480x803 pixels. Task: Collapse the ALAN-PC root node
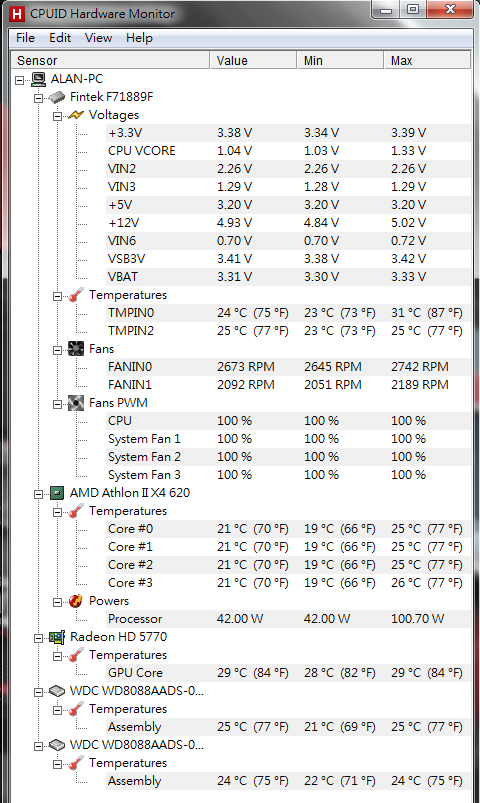coord(19,80)
